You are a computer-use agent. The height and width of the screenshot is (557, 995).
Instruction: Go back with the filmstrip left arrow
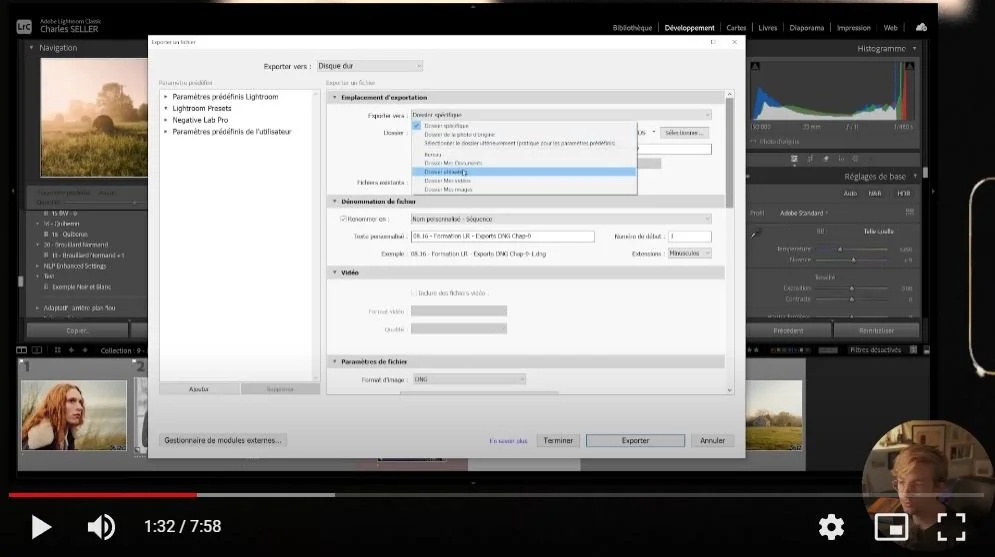(71, 350)
